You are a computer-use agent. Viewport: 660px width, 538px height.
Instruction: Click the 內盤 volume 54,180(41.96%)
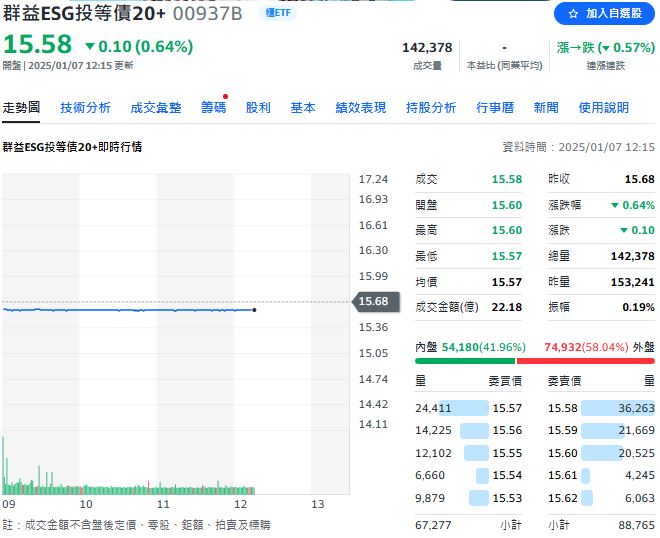click(484, 347)
